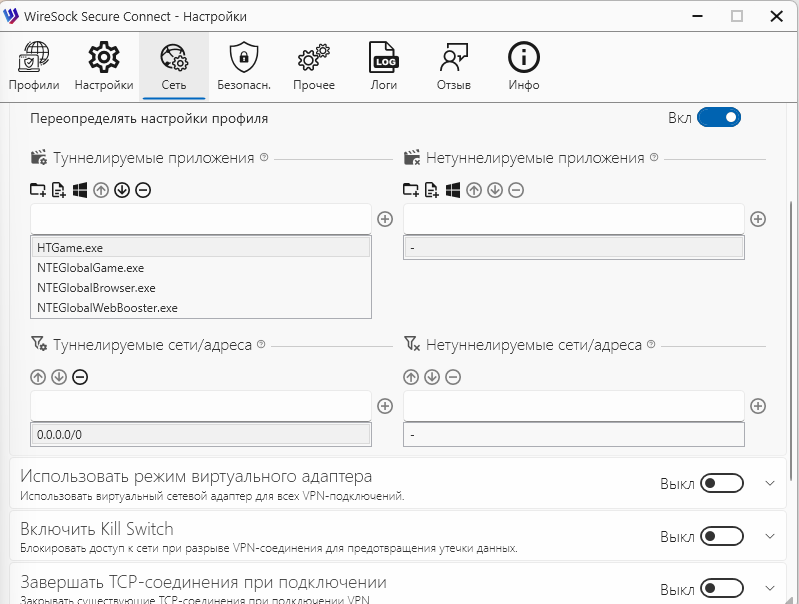This screenshot has width=799, height=604.
Task: Move tunneled network address down
Action: pos(59,377)
